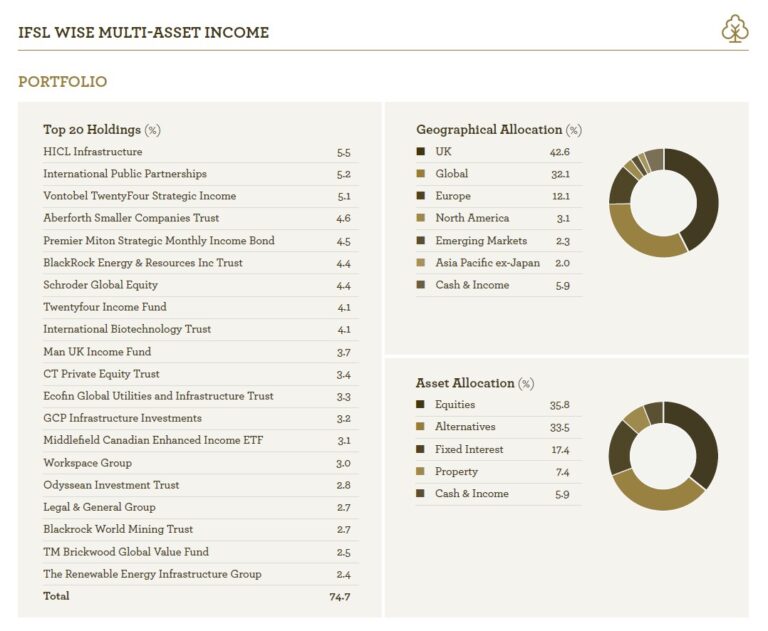Select the Asia Pacific ex-Japan legend swatch
The height and width of the screenshot is (631, 768).
[x=421, y=263]
